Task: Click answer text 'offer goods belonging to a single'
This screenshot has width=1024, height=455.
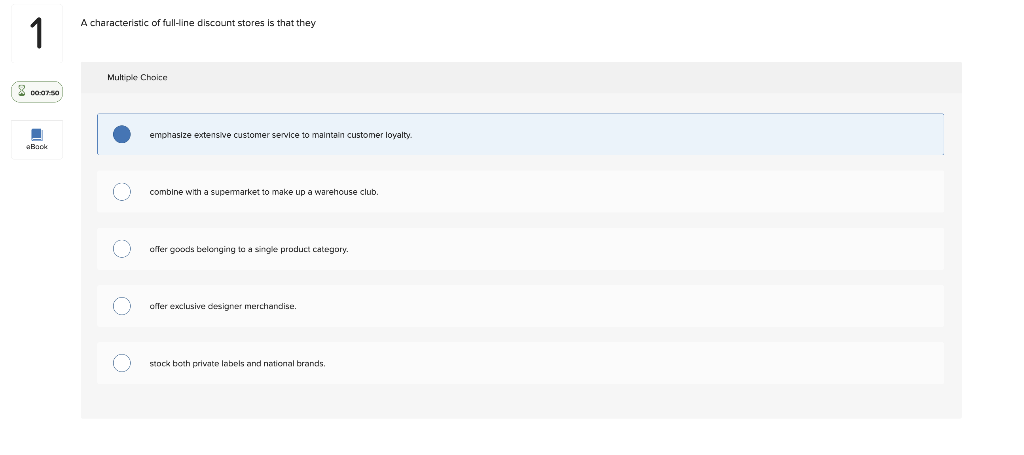Action: pos(249,249)
